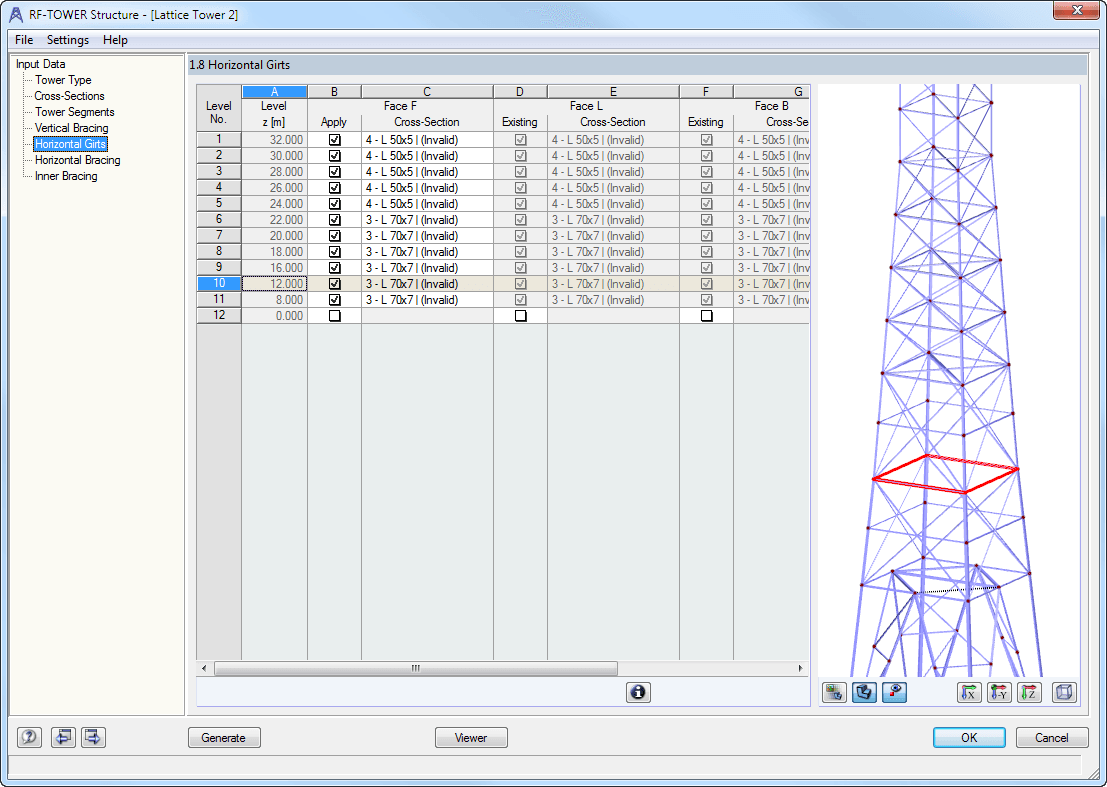Screen dimensions: 1107x787
Task: Check Face B Existing box in row 12
Action: coord(707,316)
